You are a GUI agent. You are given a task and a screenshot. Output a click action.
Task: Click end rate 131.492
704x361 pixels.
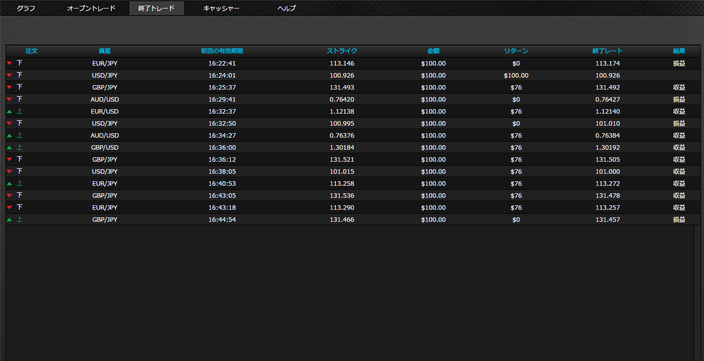607,88
